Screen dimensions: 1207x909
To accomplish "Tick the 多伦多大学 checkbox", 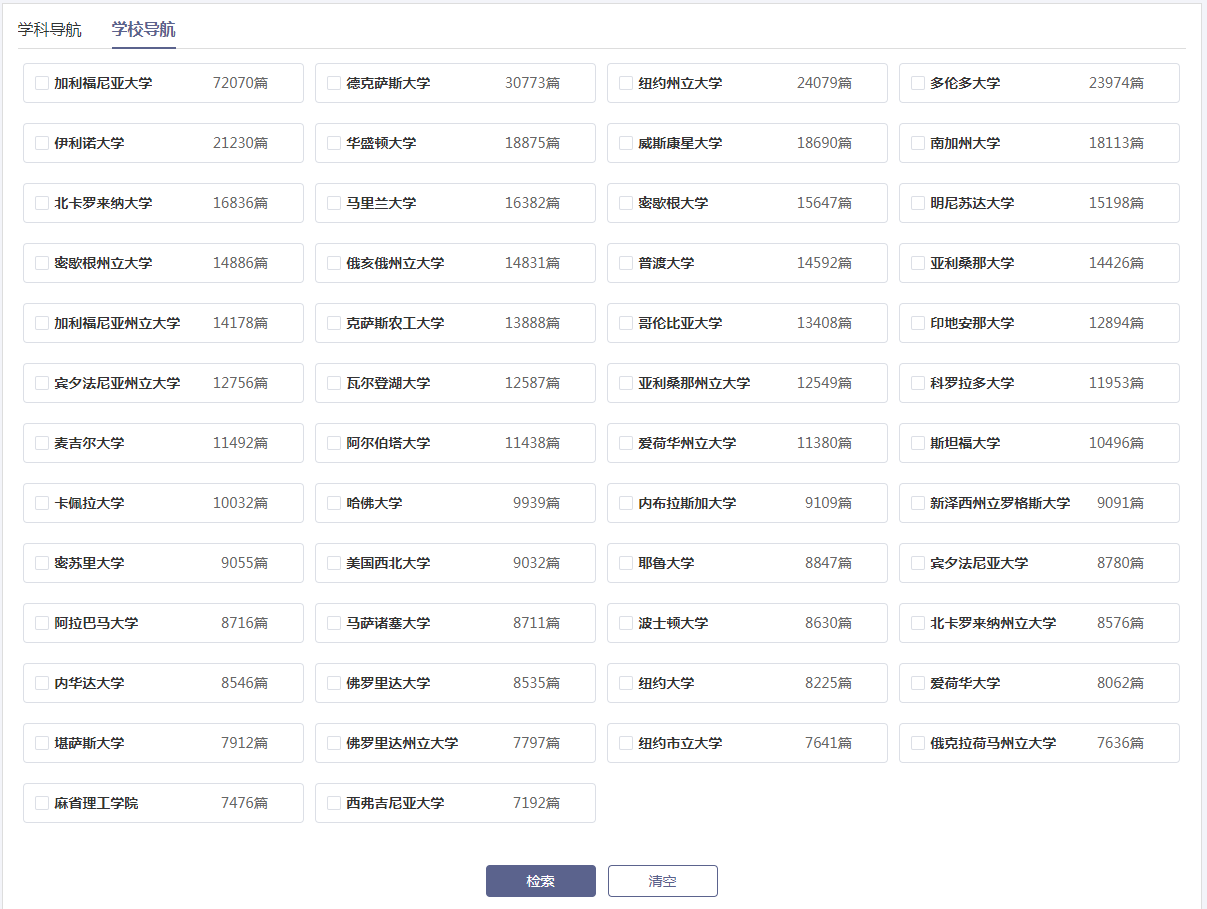I will [918, 83].
